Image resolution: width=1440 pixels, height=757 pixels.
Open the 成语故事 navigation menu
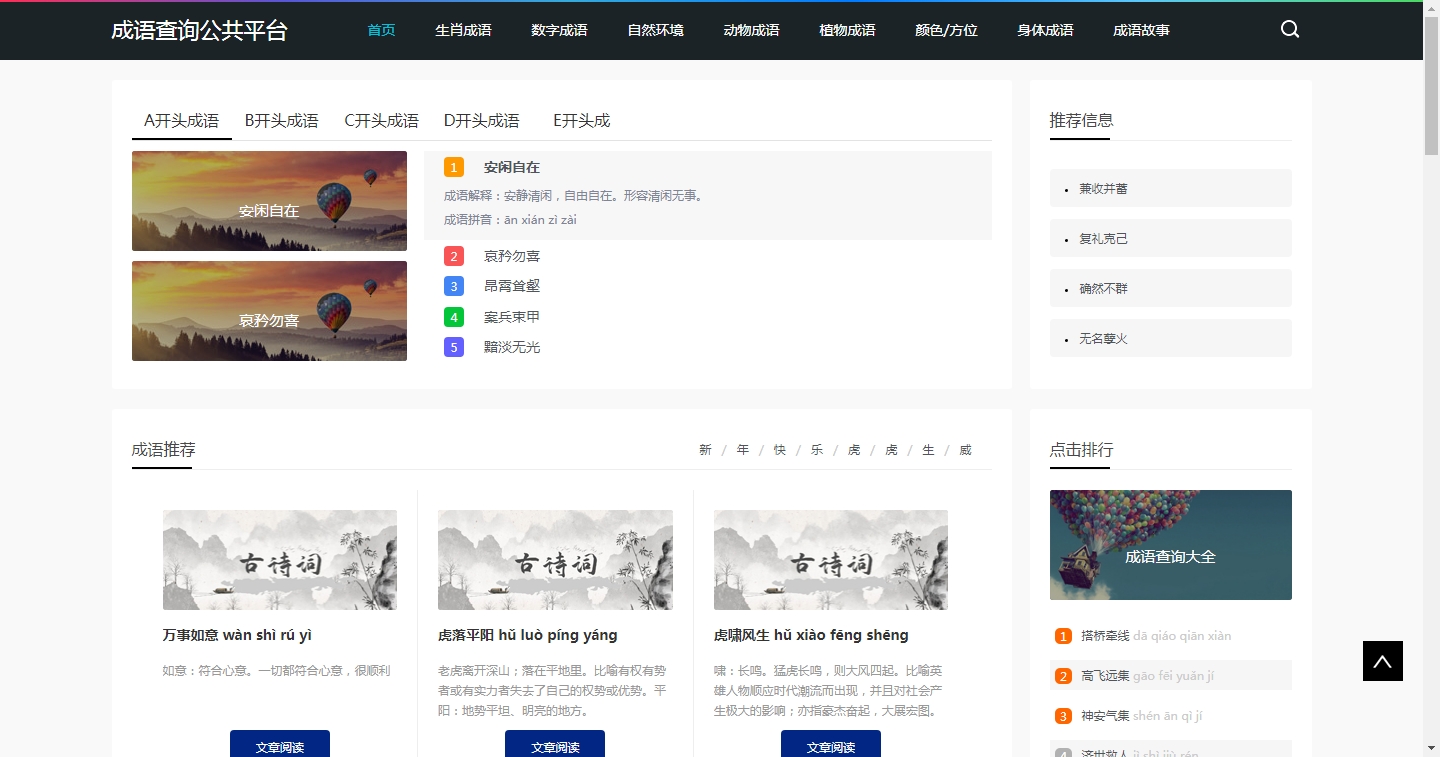tap(1141, 30)
